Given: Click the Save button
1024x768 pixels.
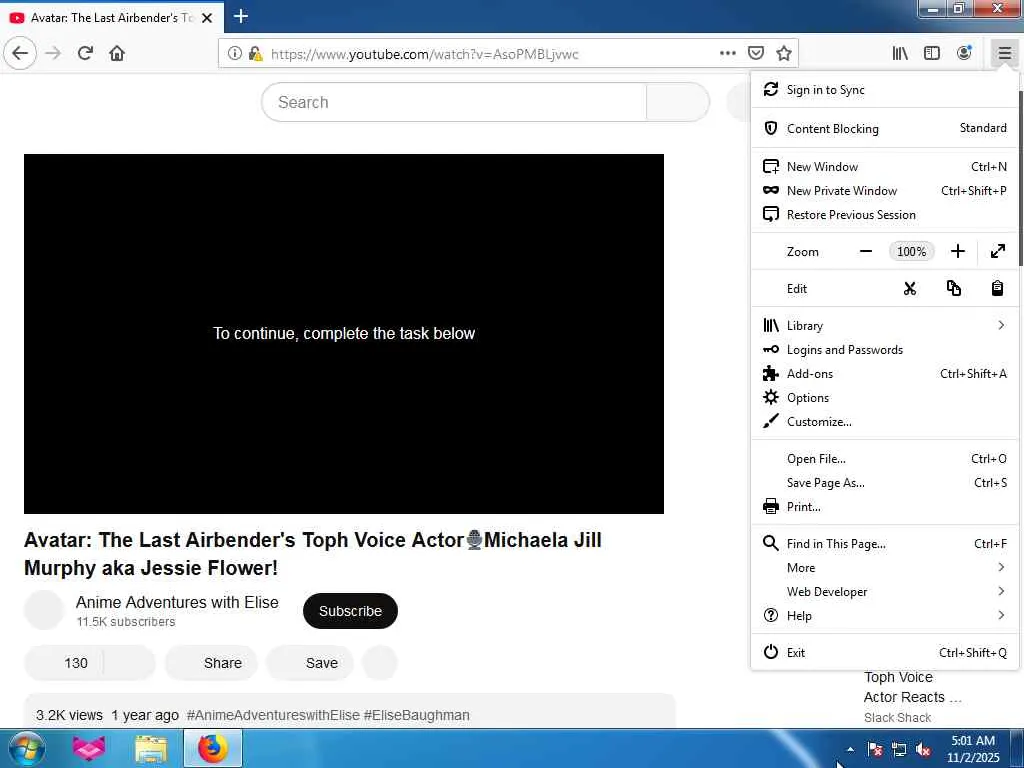Looking at the screenshot, I should click(x=310, y=663).
